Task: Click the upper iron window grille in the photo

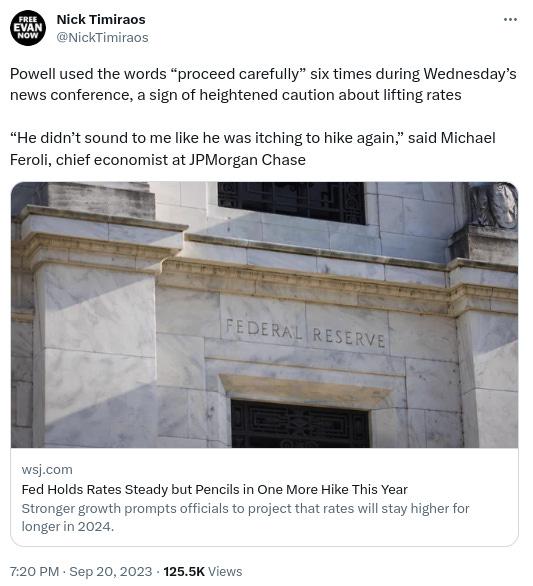Action: click(292, 203)
